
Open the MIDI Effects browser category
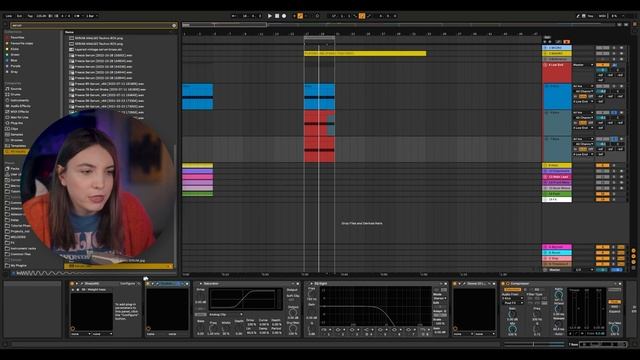20,111
